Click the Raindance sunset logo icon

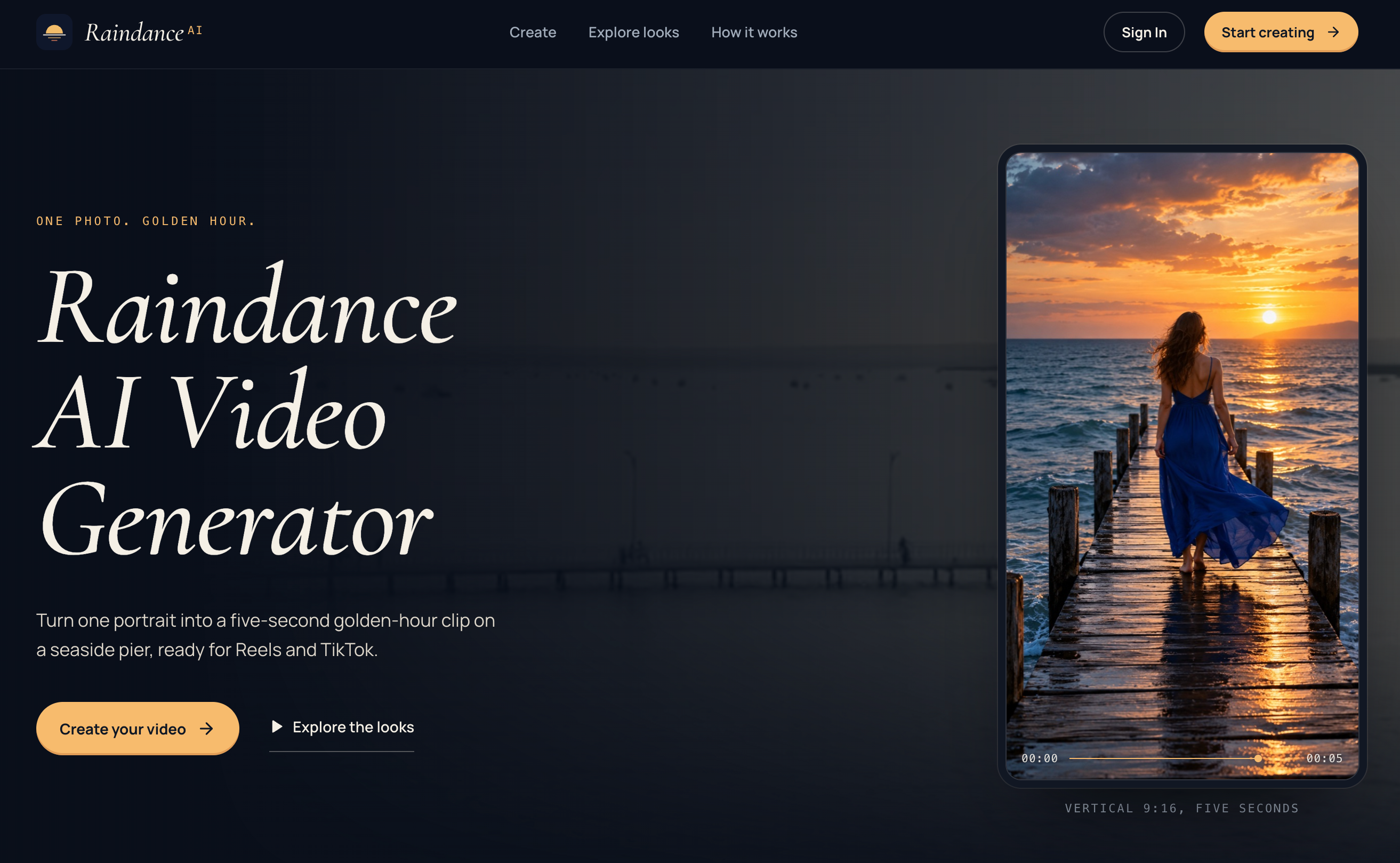(54, 32)
